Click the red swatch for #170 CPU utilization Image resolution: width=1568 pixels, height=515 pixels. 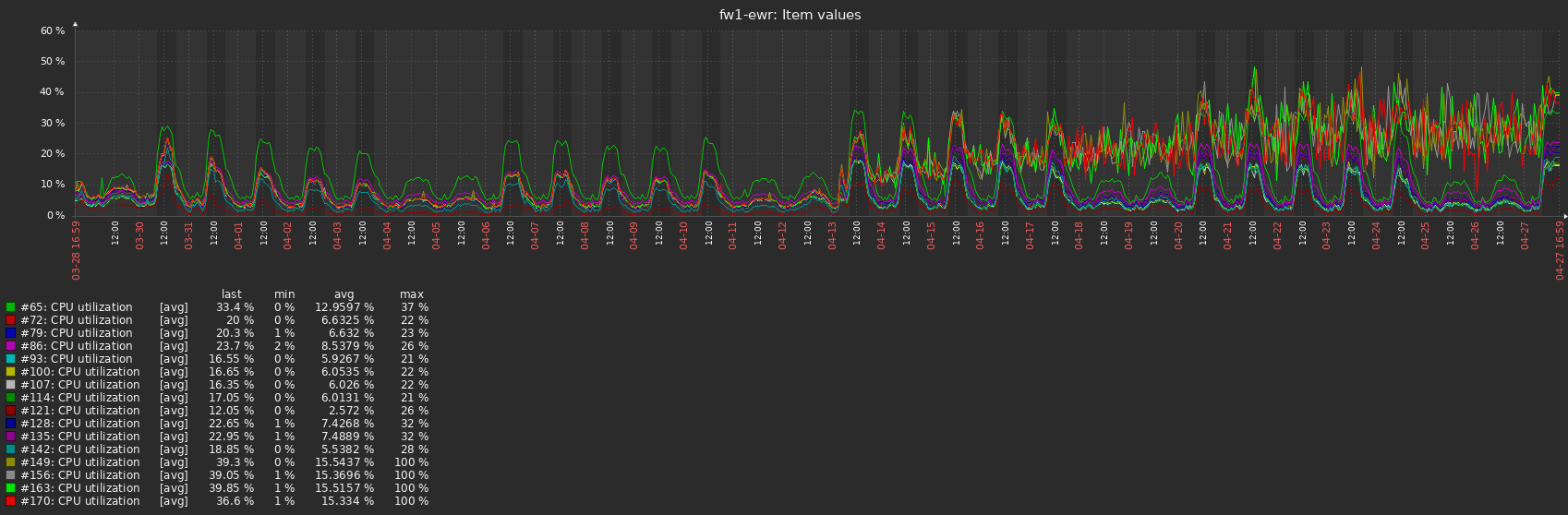[x=10, y=501]
